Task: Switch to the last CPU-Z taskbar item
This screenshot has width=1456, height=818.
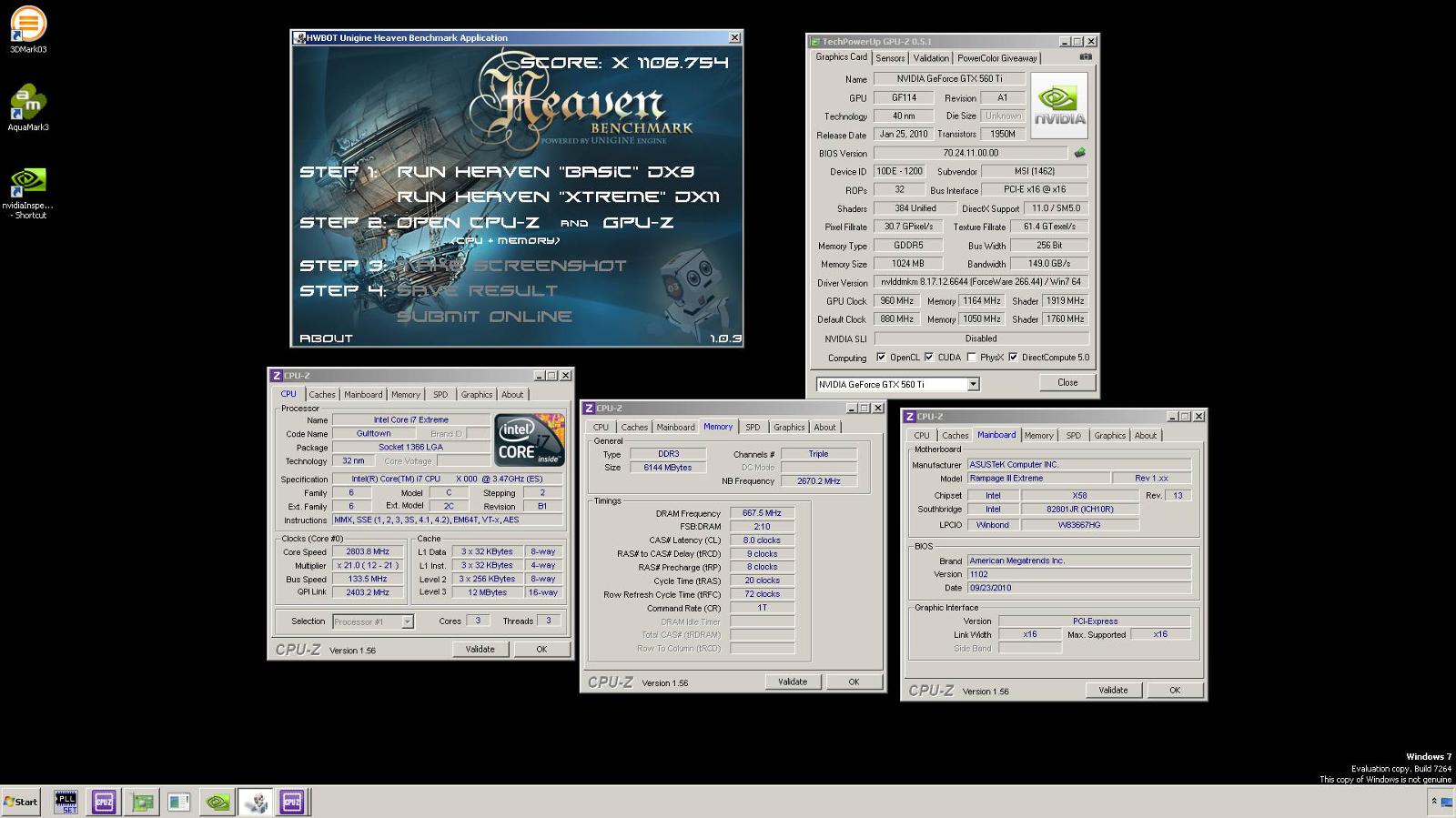Action: 292,802
